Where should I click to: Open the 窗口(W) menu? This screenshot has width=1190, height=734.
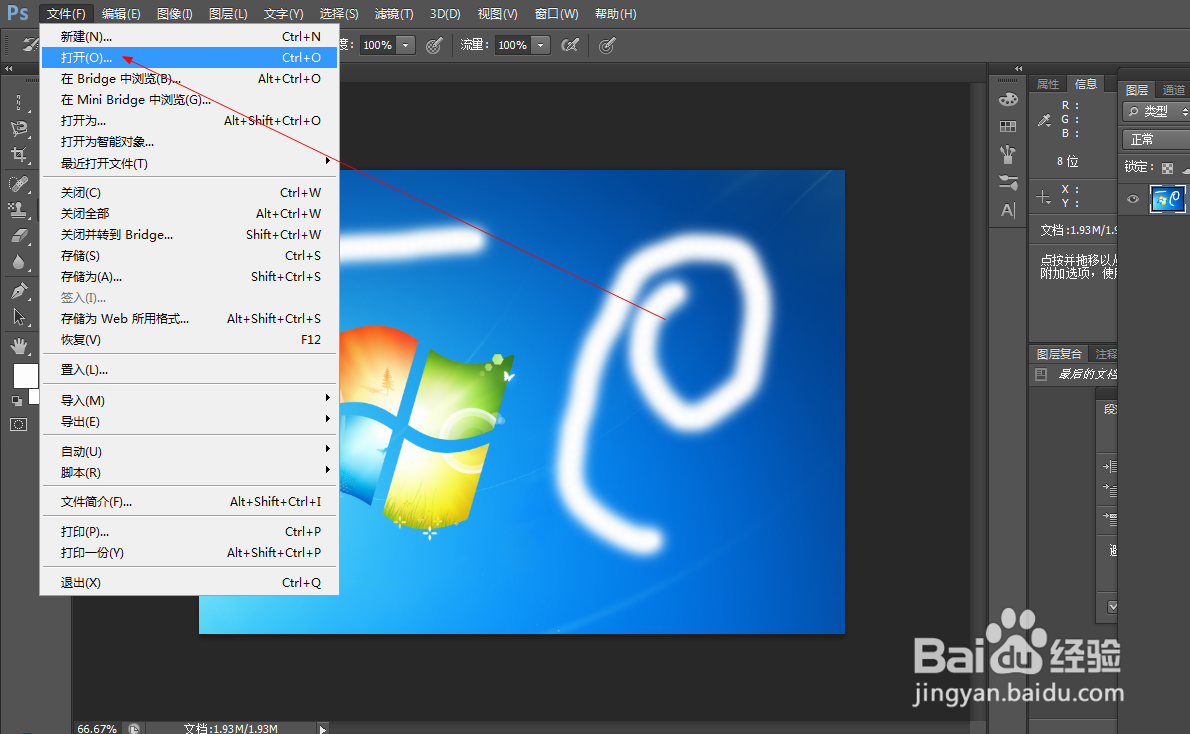click(556, 14)
